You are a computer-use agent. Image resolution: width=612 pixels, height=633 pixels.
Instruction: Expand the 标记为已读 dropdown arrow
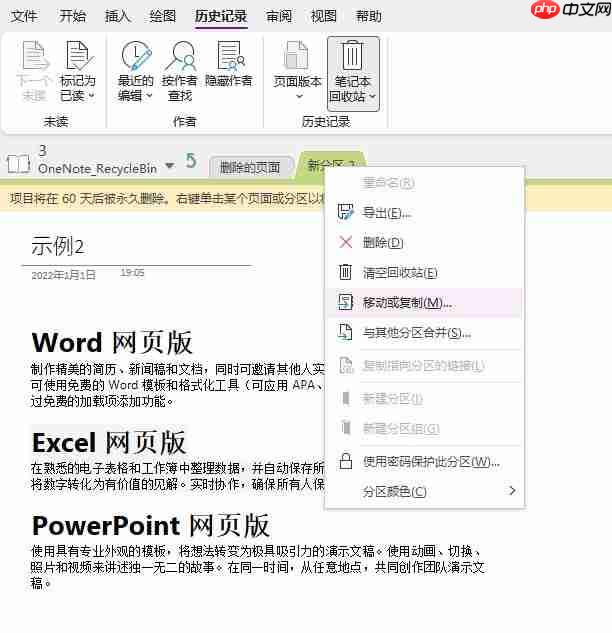click(x=91, y=96)
